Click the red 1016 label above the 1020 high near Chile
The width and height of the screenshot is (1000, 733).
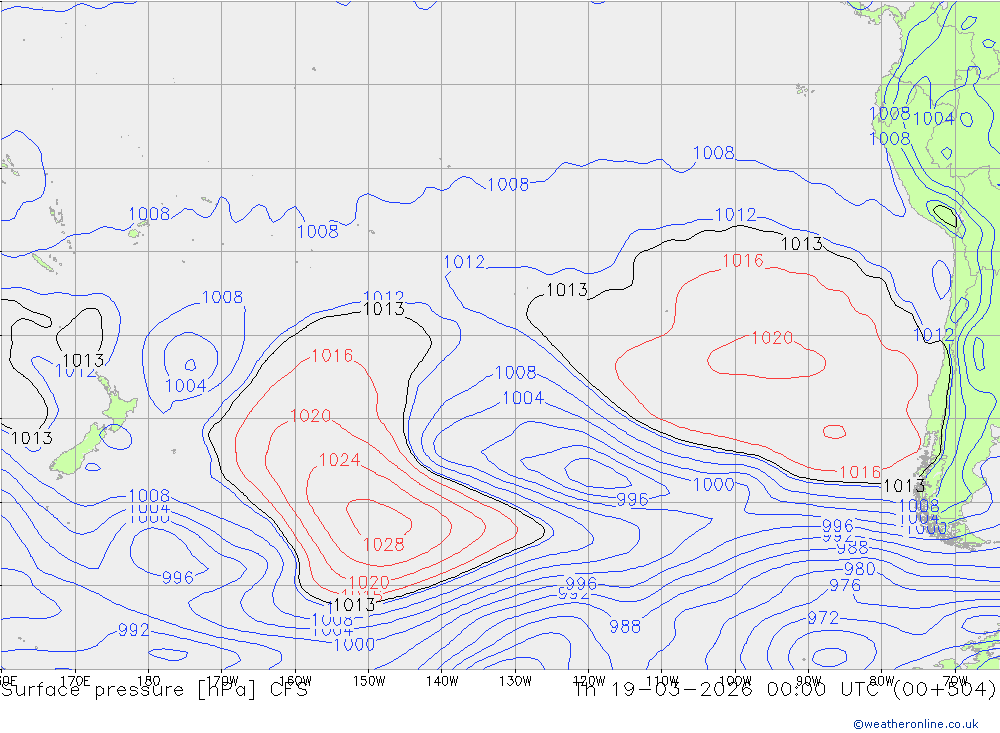click(742, 260)
